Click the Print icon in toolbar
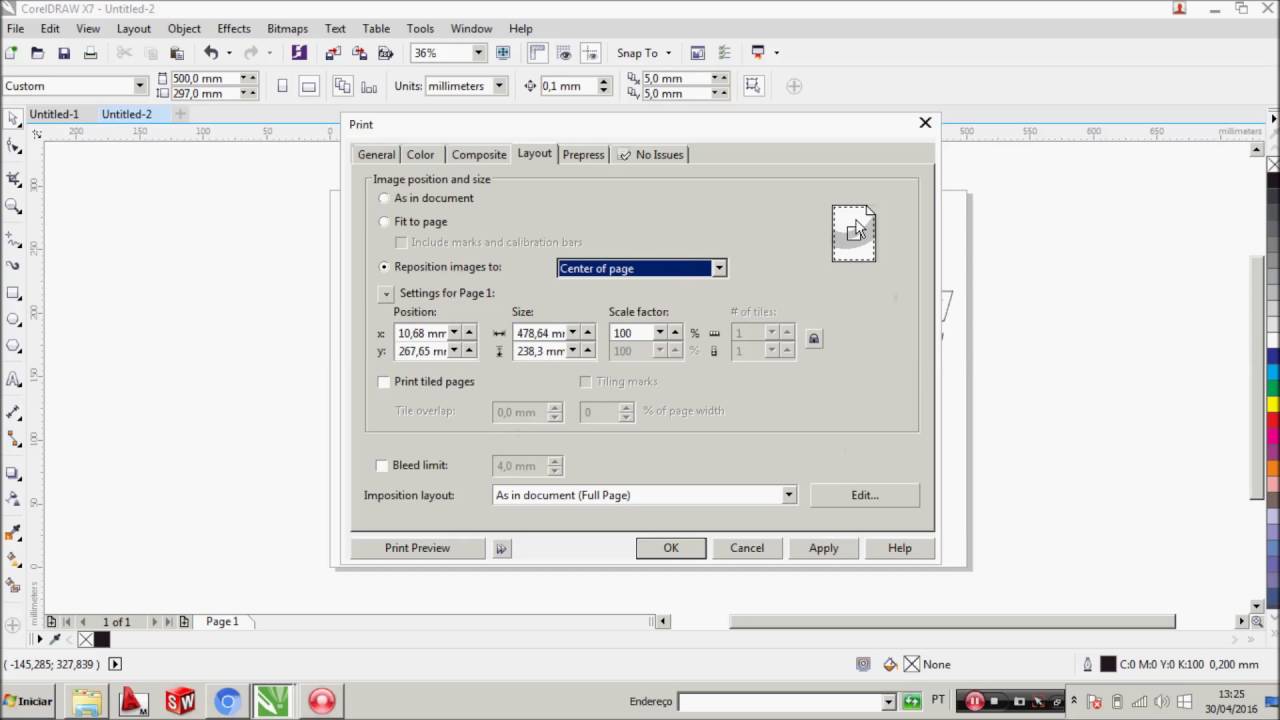This screenshot has width=1280, height=720. 91,53
